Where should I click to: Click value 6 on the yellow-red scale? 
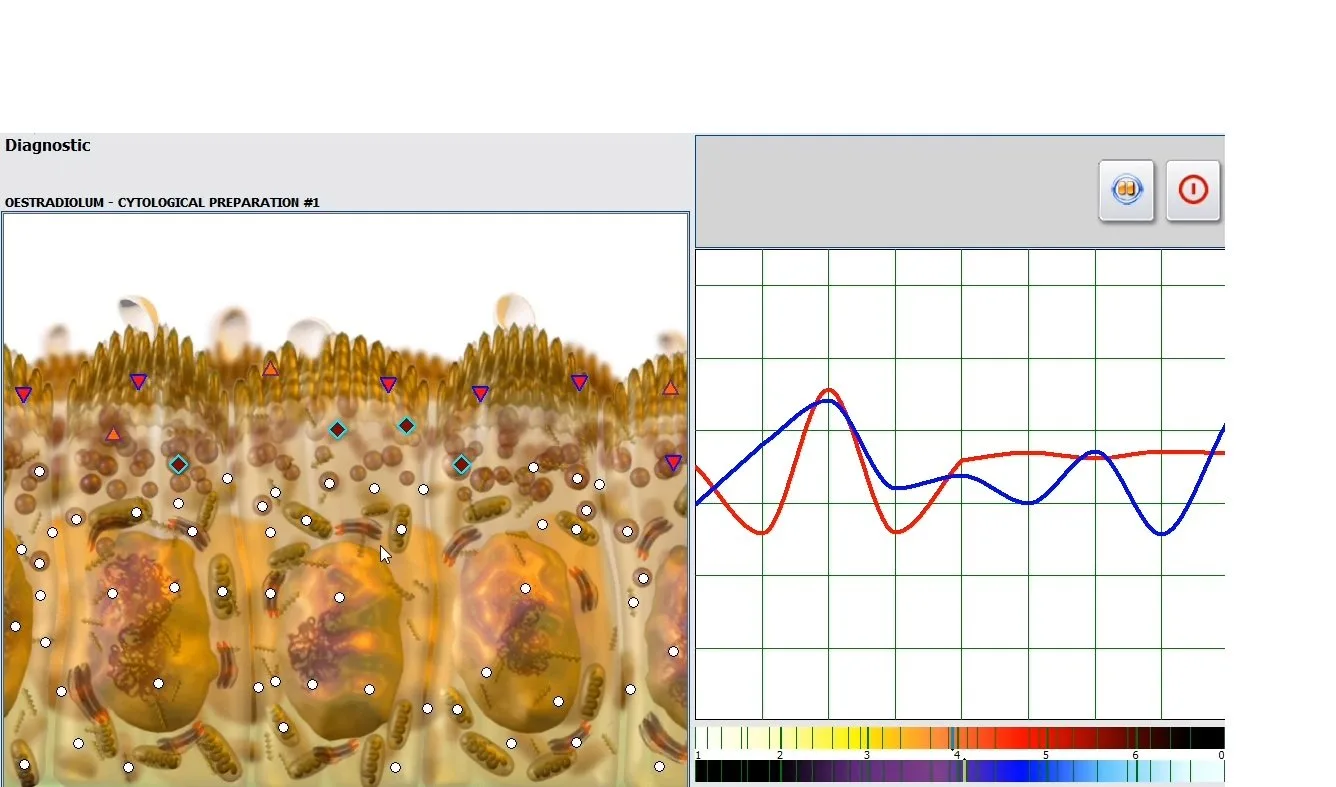point(1135,755)
